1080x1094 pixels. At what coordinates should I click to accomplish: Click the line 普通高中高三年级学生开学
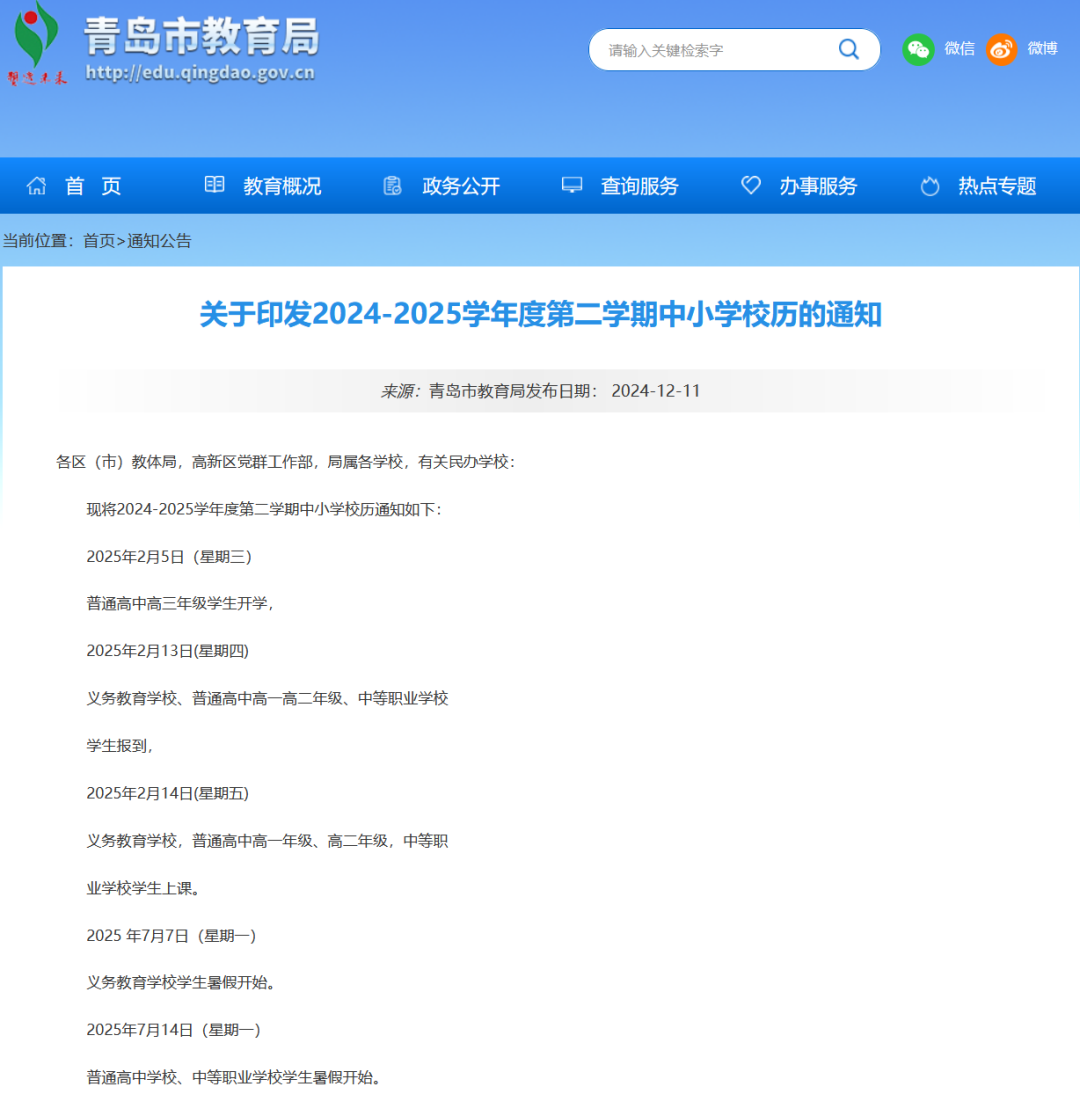click(x=180, y=604)
